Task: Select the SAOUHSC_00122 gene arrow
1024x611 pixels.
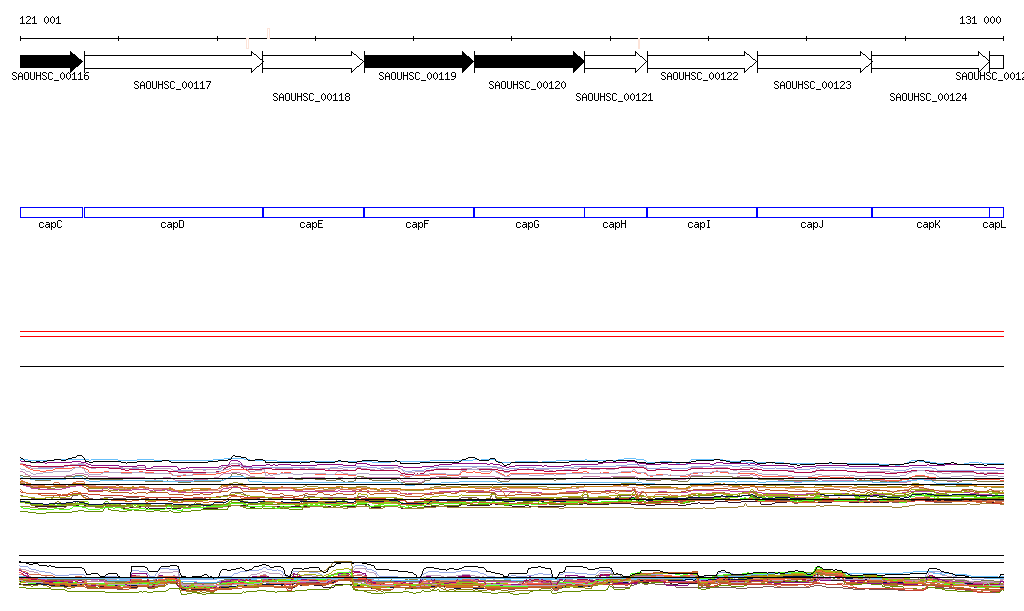Action: [701, 62]
